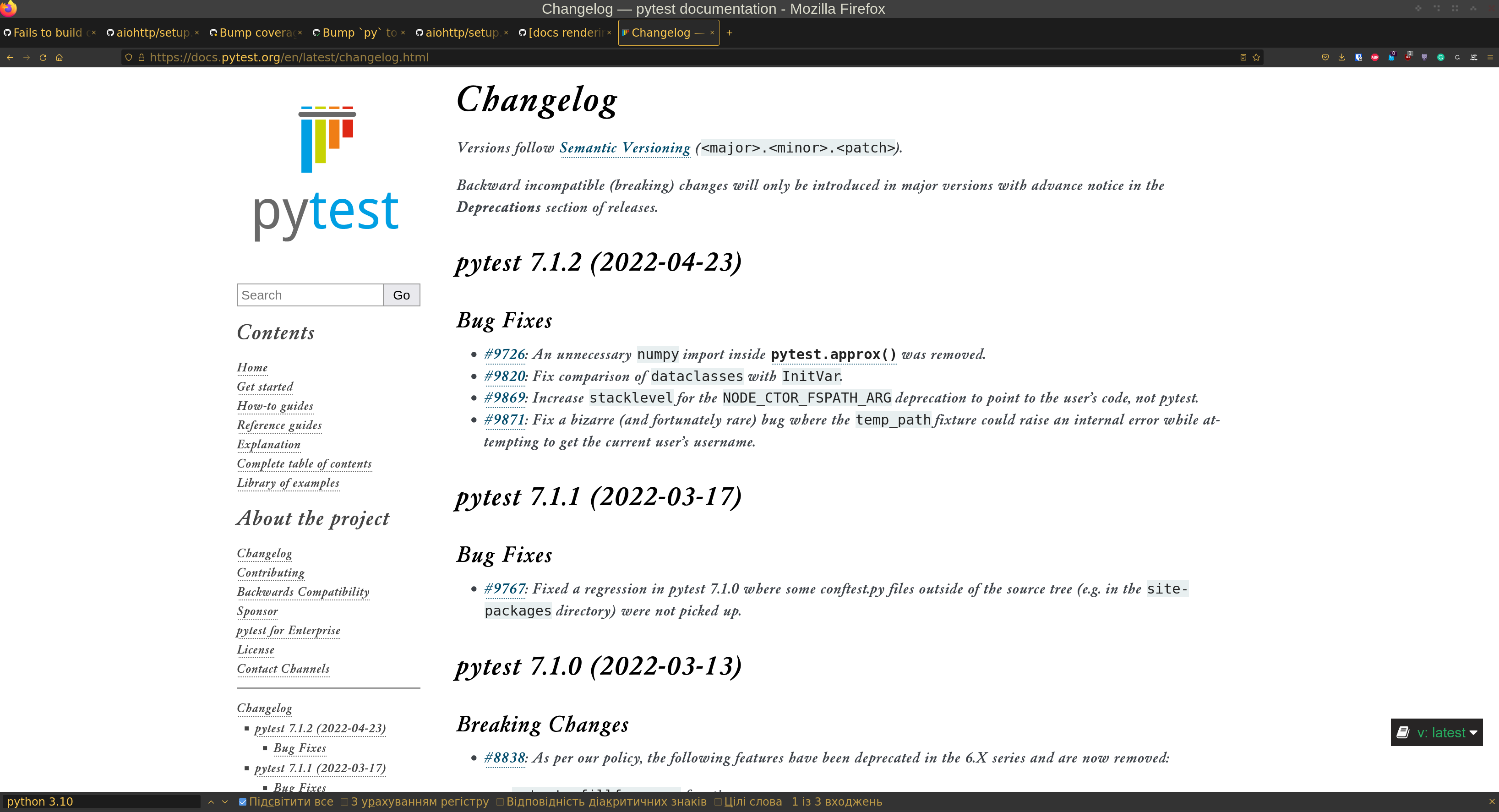The height and width of the screenshot is (812, 1499).
Task: Click the «Go» search button
Action: tap(401, 294)
